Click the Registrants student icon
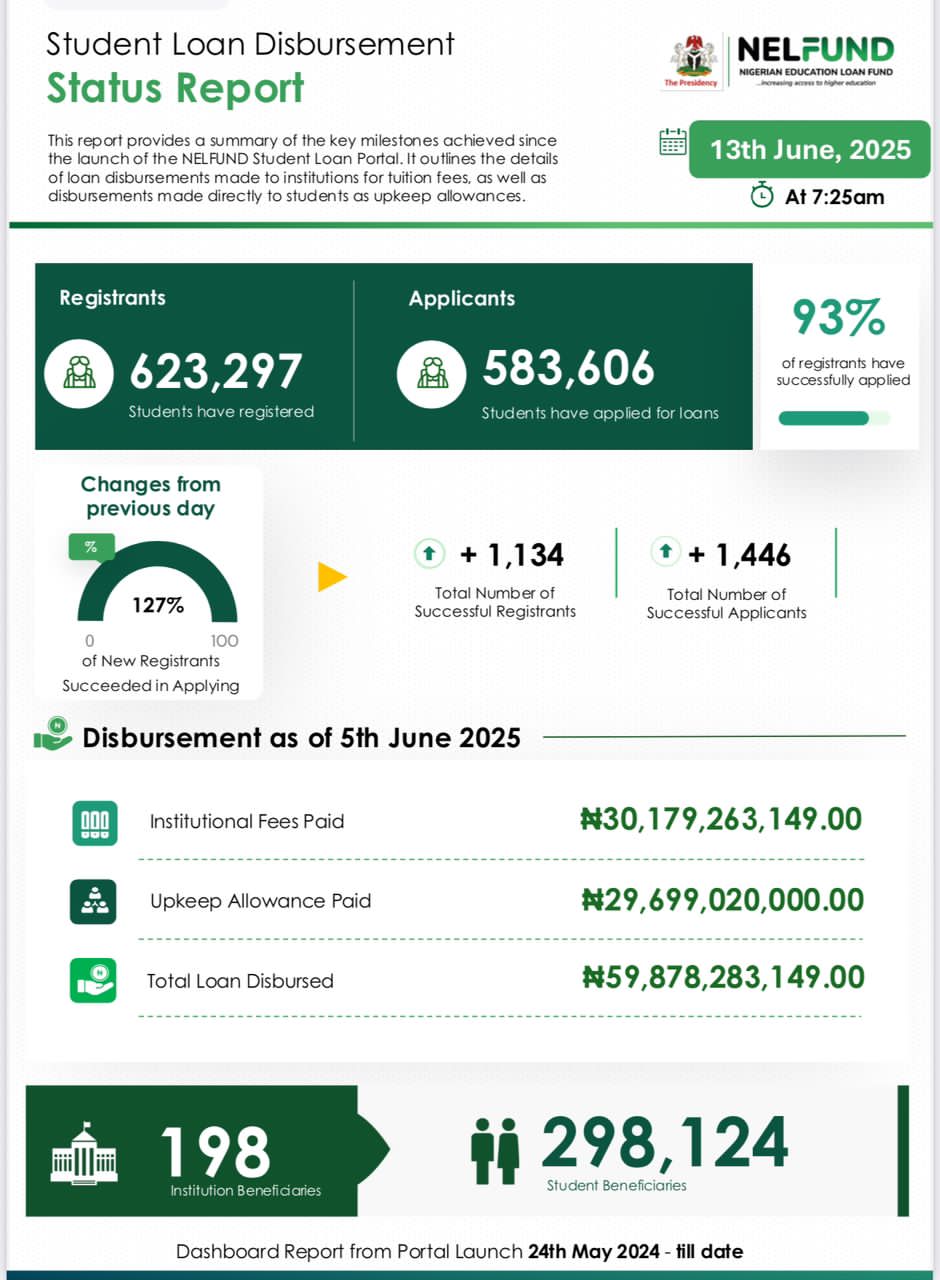This screenshot has width=940, height=1280. (x=80, y=374)
